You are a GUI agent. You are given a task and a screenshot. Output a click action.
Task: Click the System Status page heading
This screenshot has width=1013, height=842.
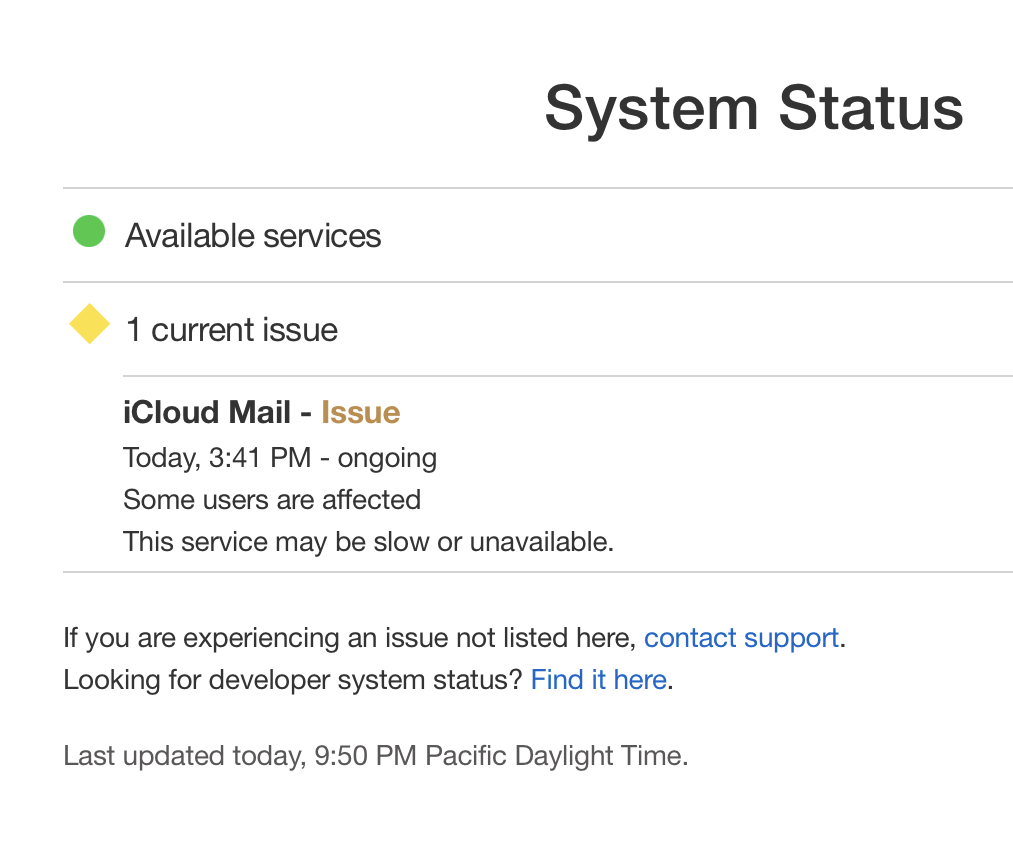[x=753, y=107]
